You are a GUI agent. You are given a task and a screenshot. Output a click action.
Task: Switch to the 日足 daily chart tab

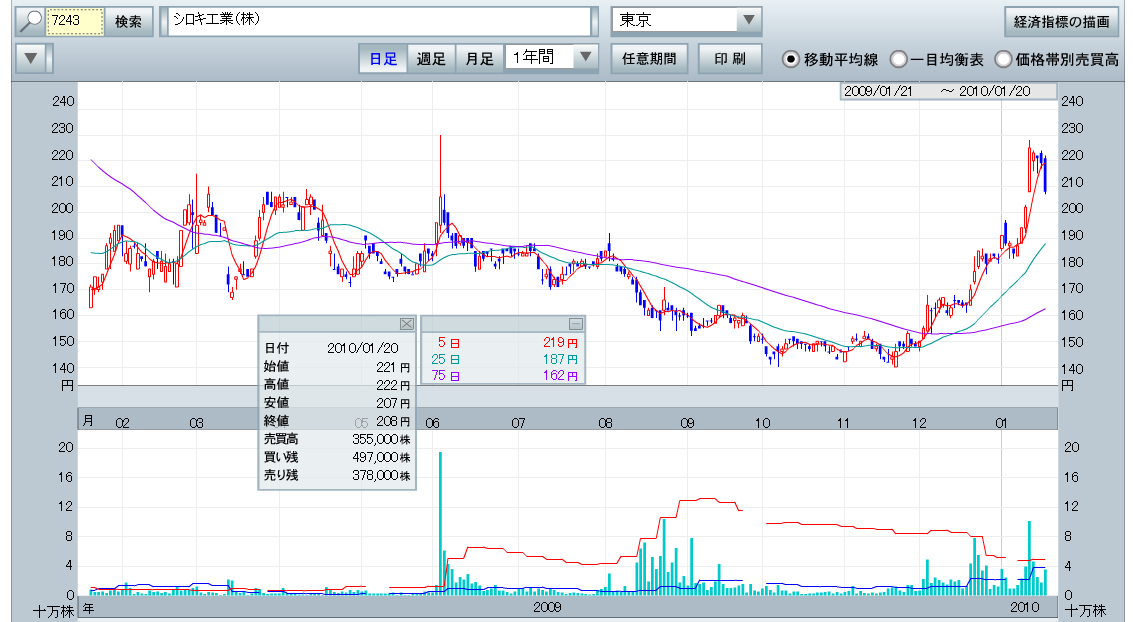pyautogui.click(x=383, y=59)
